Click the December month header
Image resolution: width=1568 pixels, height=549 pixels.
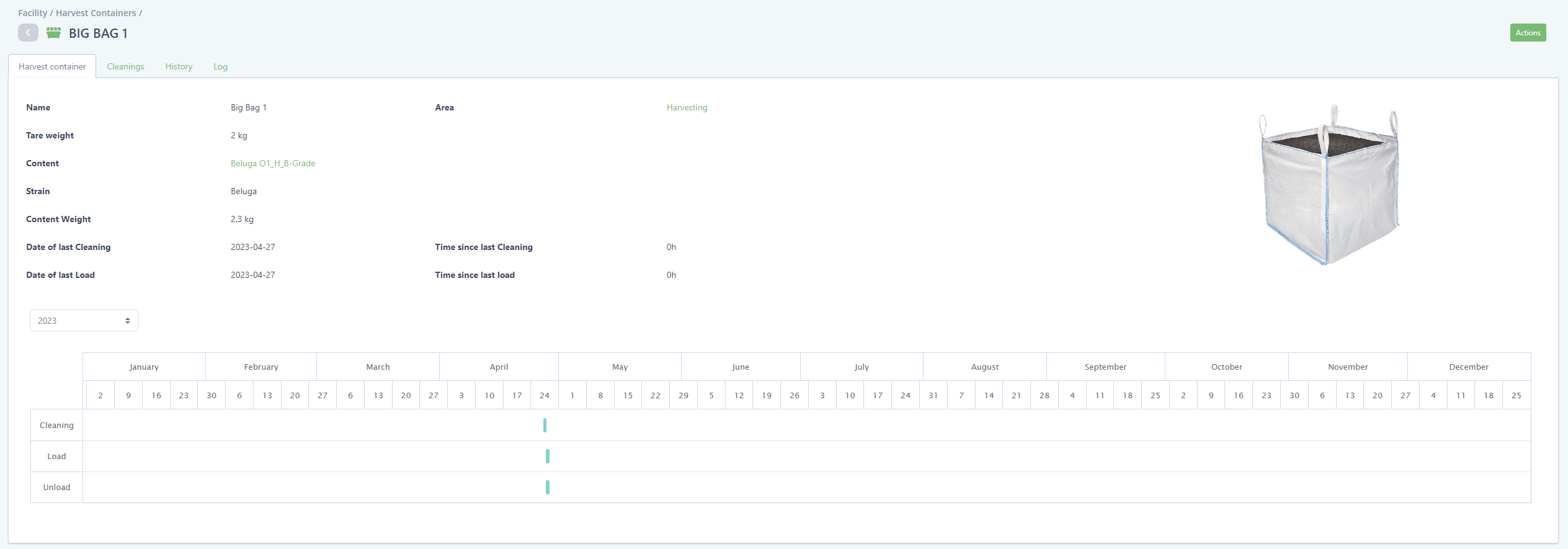click(1468, 367)
